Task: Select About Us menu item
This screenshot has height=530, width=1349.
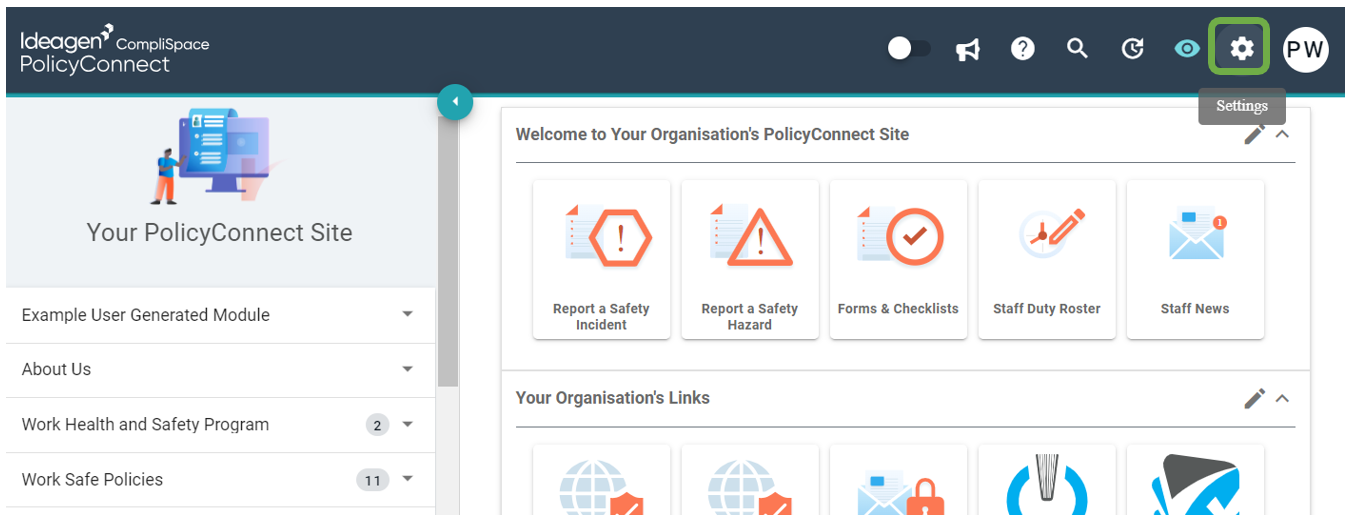Action: tap(220, 370)
